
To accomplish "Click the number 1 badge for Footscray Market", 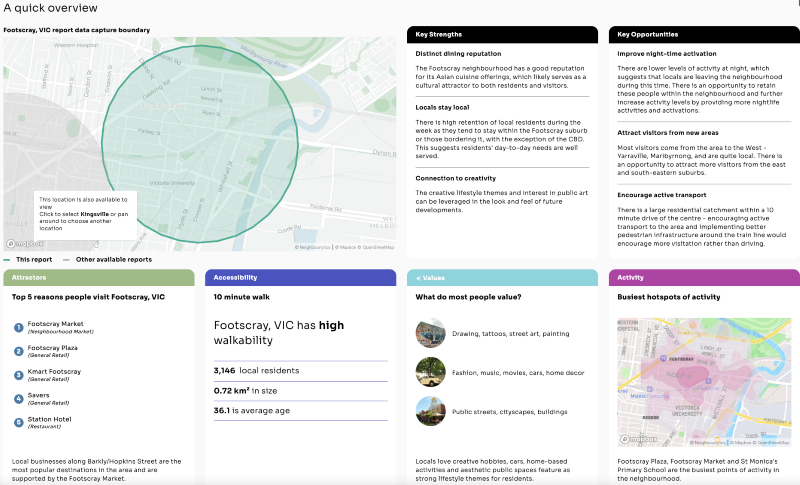I will click(18, 327).
